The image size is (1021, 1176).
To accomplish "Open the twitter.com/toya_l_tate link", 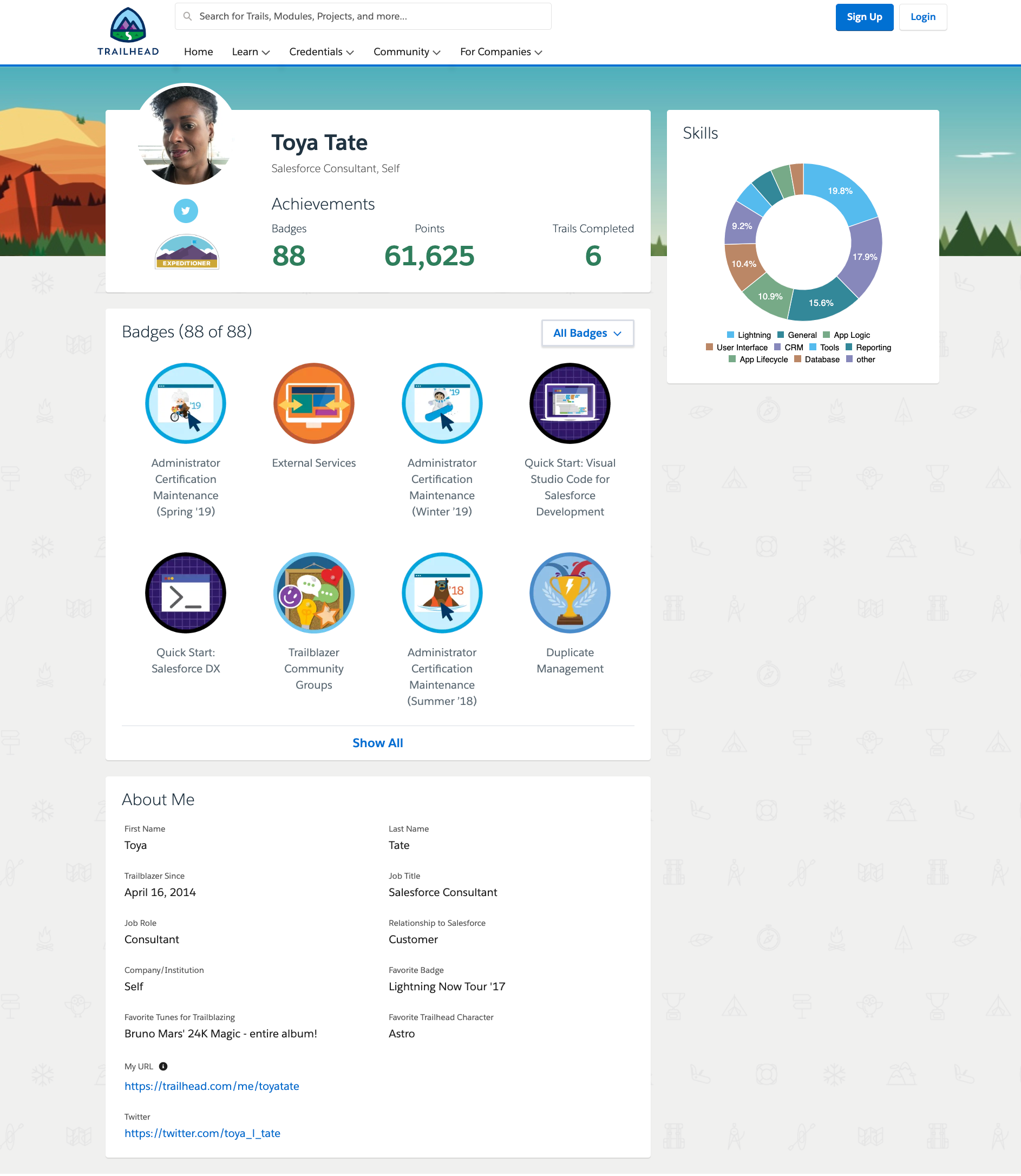I will [x=202, y=1133].
